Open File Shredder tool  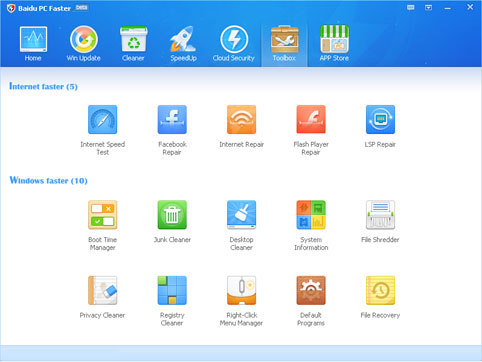tap(380, 222)
